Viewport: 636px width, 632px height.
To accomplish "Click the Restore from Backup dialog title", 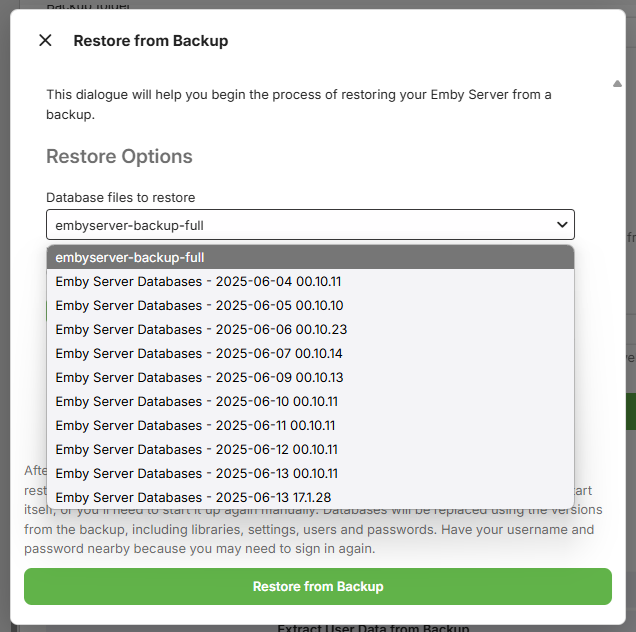I will (x=150, y=41).
